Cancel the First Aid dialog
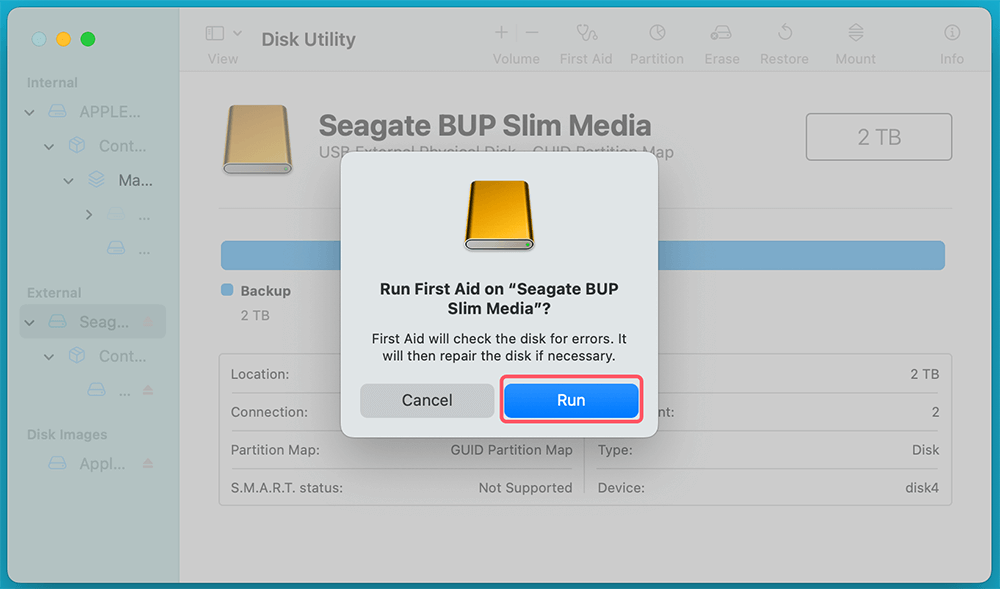Viewport: 1000px width, 589px height. [x=427, y=400]
